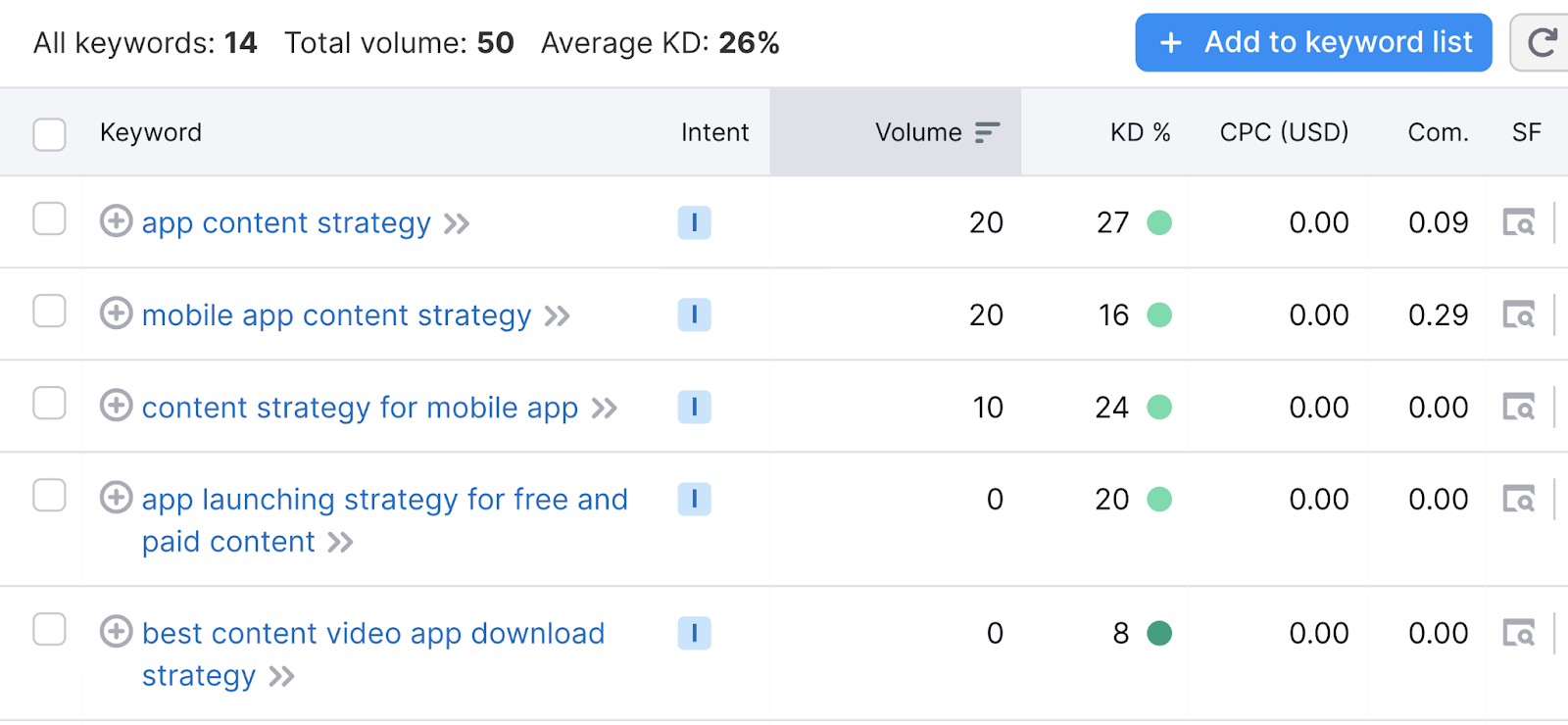
Task: Toggle the select-all checkbox in table header
Action: pyautogui.click(x=49, y=134)
